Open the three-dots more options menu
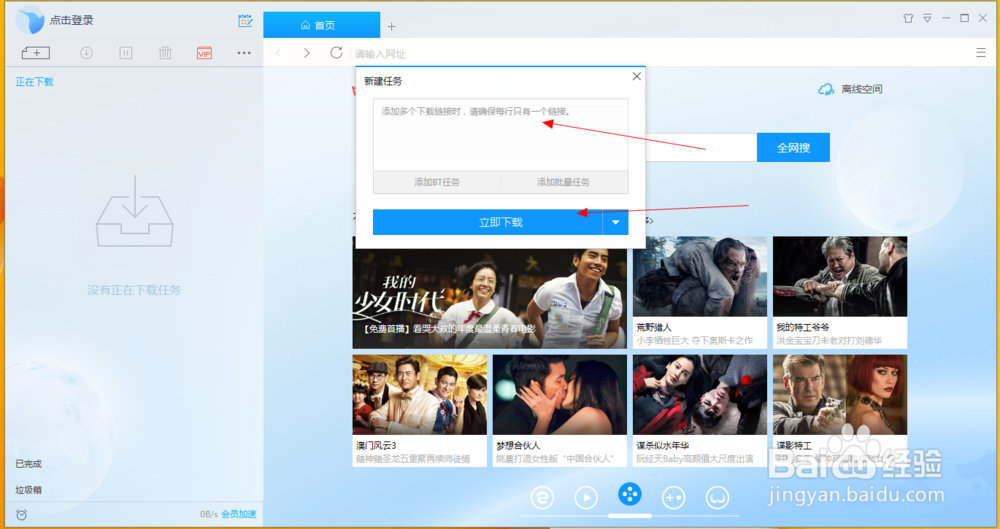The height and width of the screenshot is (529, 1000). (244, 53)
